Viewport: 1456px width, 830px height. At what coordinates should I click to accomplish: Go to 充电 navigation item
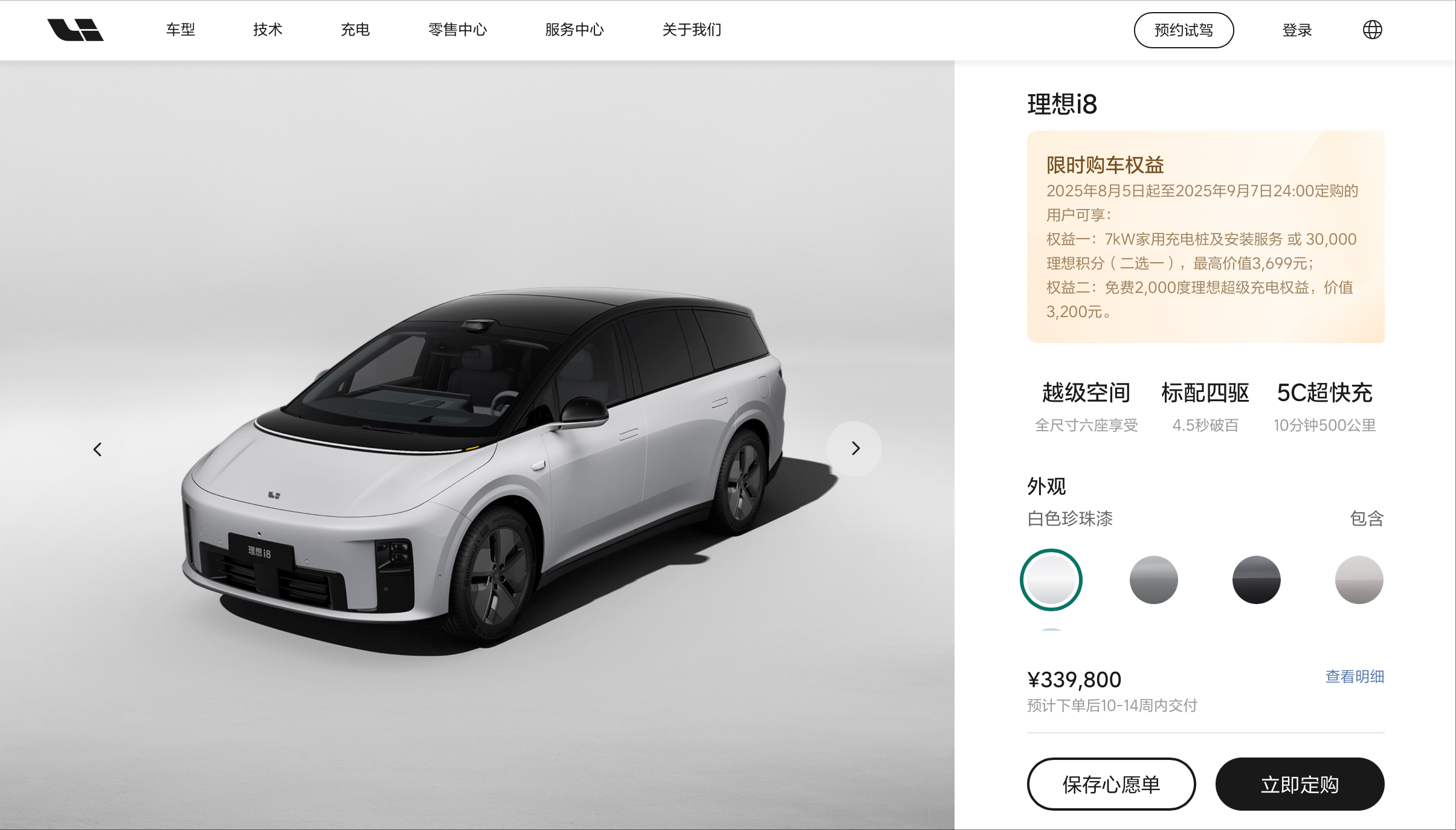(x=355, y=30)
